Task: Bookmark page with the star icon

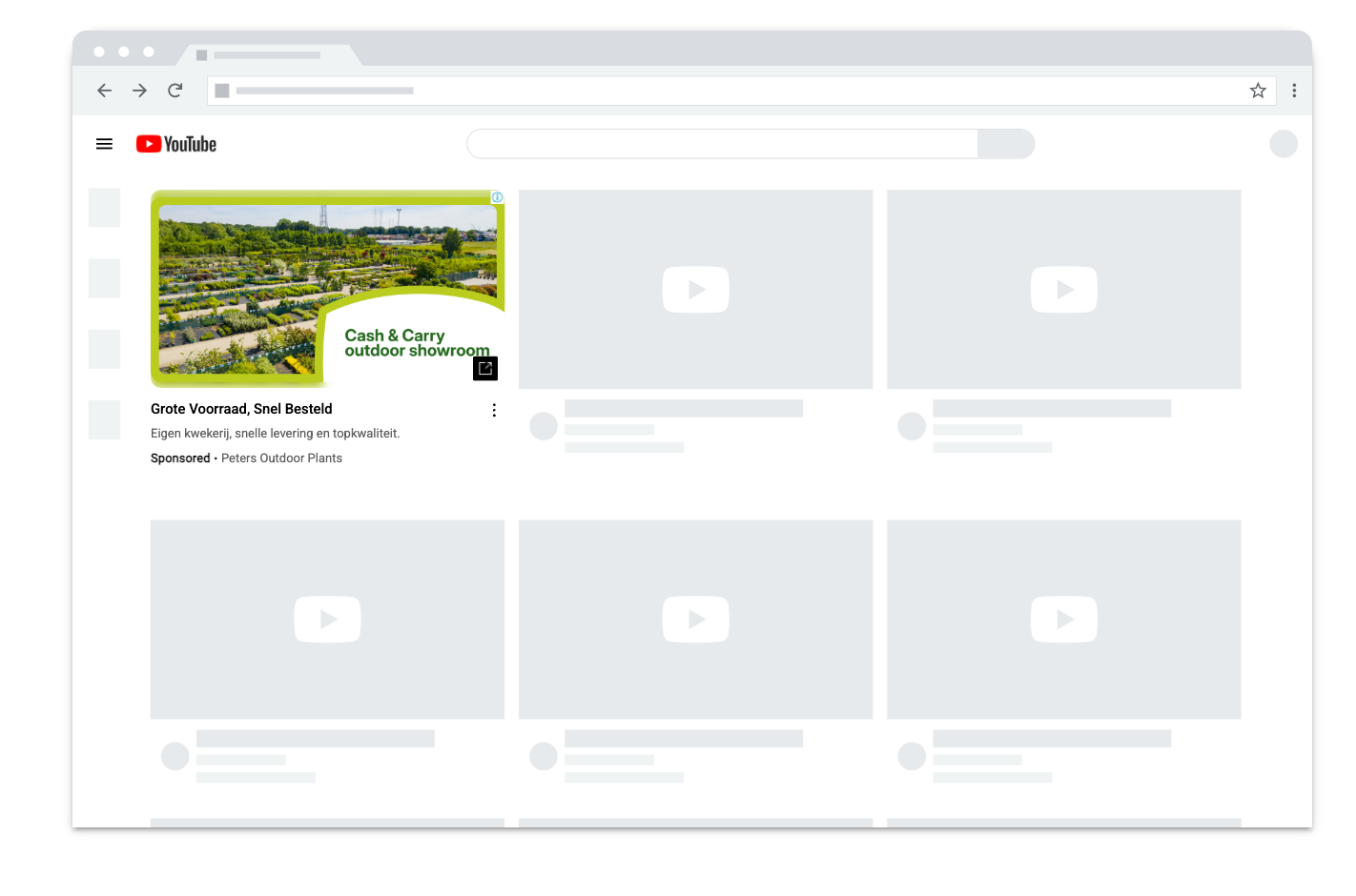Action: coord(1258,91)
